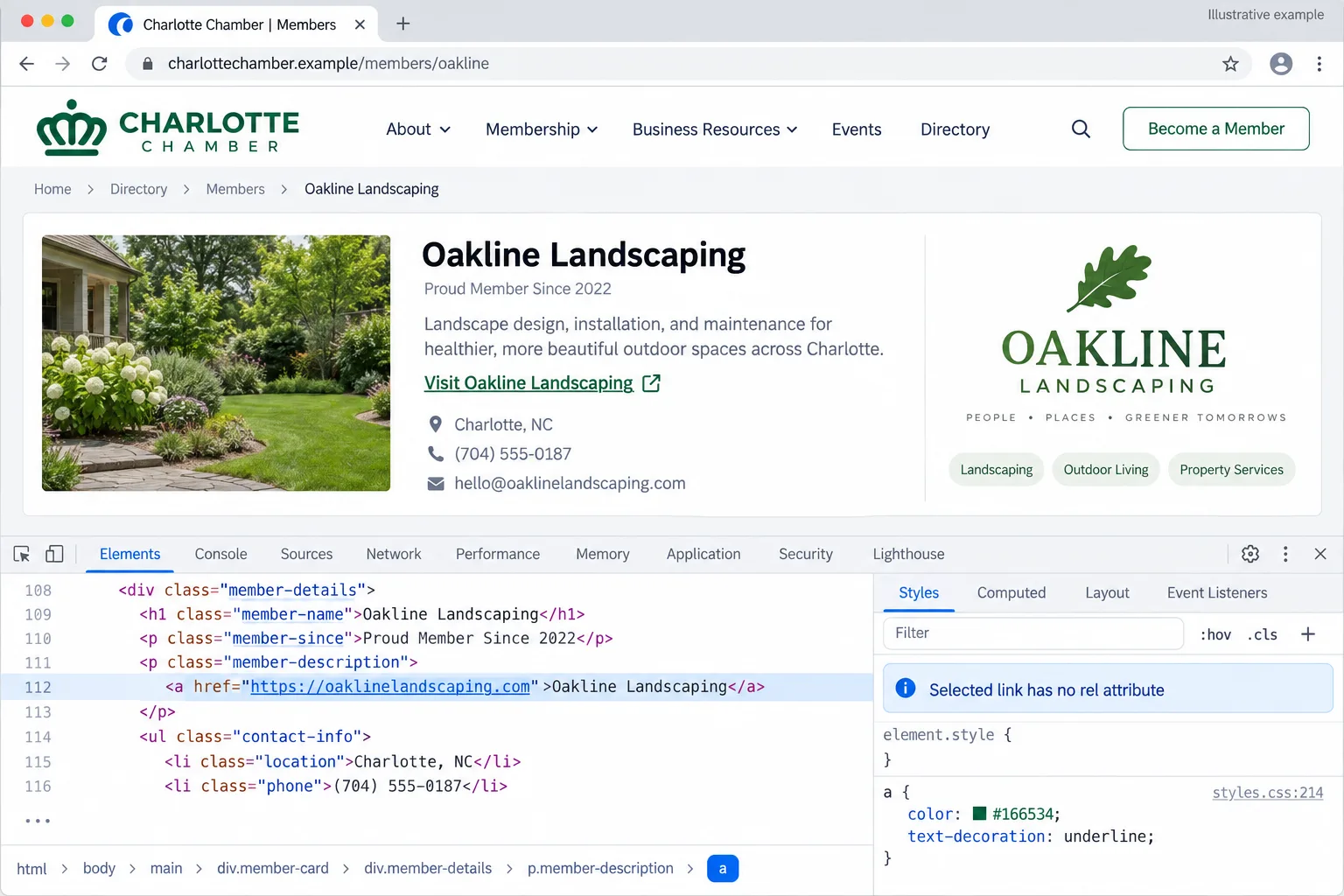
Task: Toggle the .cls class editor
Action: [1262, 634]
